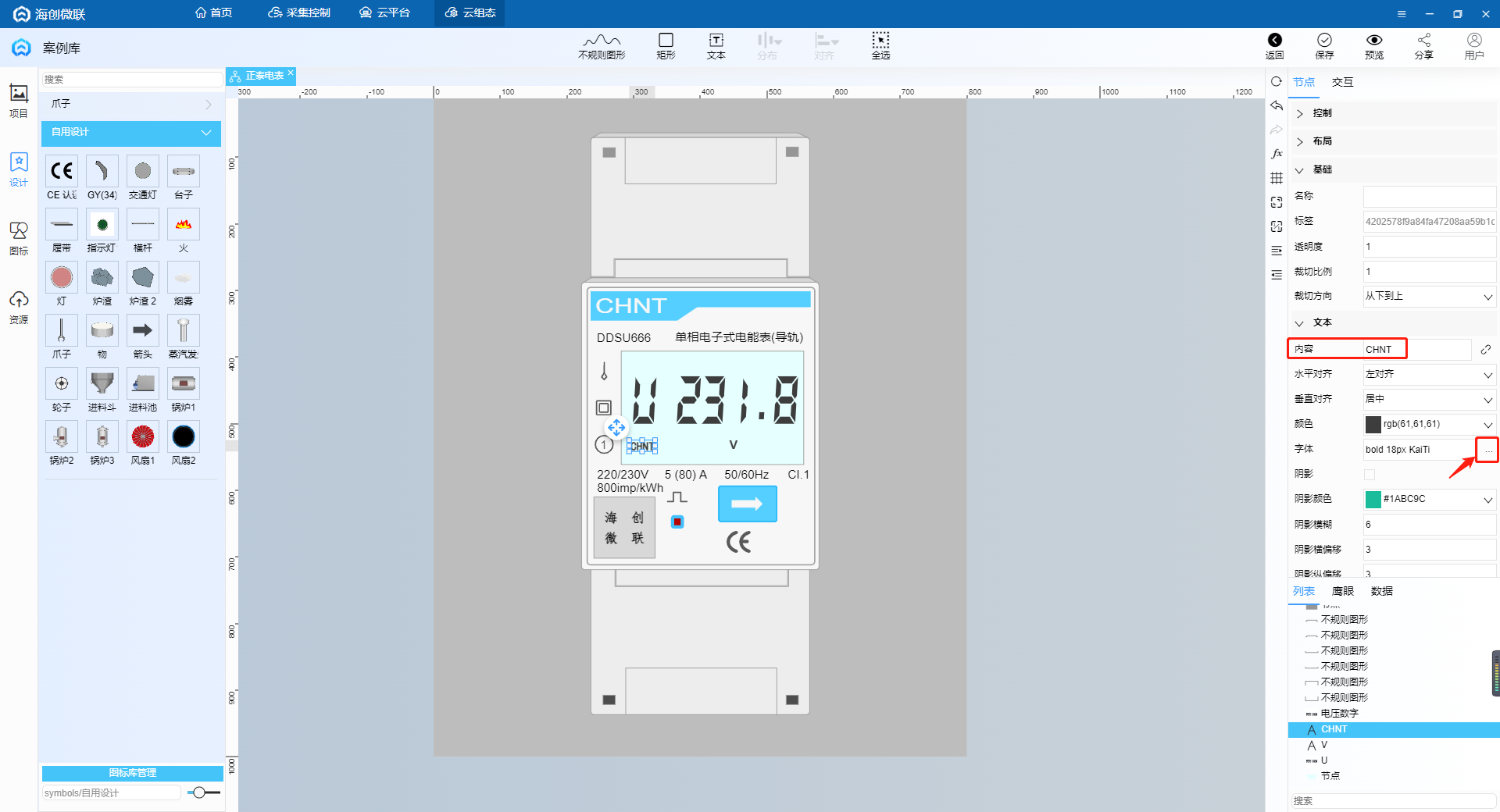Image resolution: width=1500 pixels, height=812 pixels.
Task: Open the 水平对齐 alignment dropdown
Action: point(1430,374)
